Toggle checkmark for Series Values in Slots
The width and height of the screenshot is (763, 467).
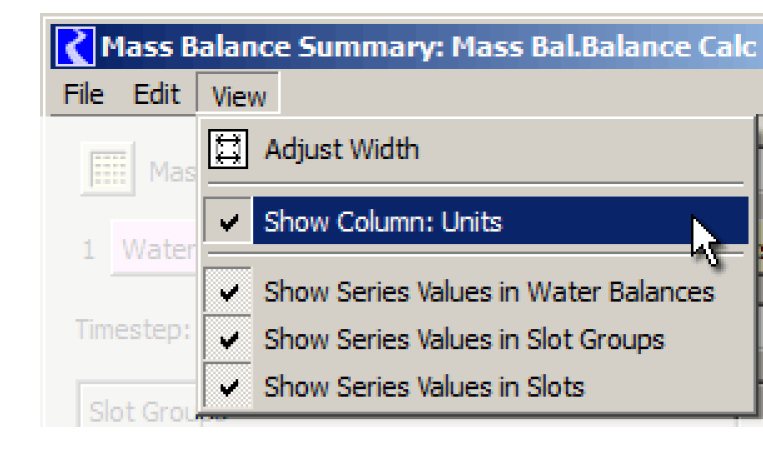point(229,386)
